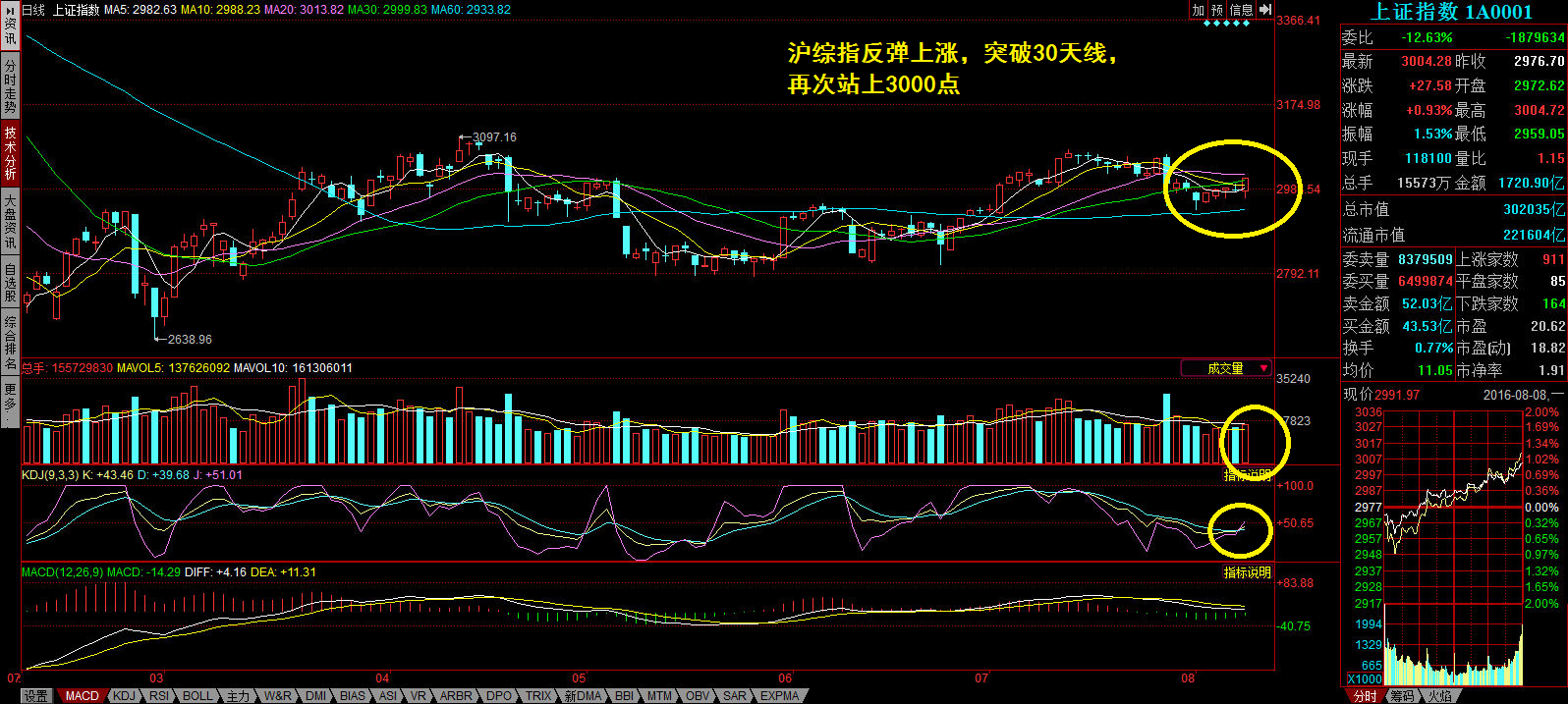Switch to 分时走势 sidebar tab
This screenshot has width=1568, height=704.
pos(10,86)
